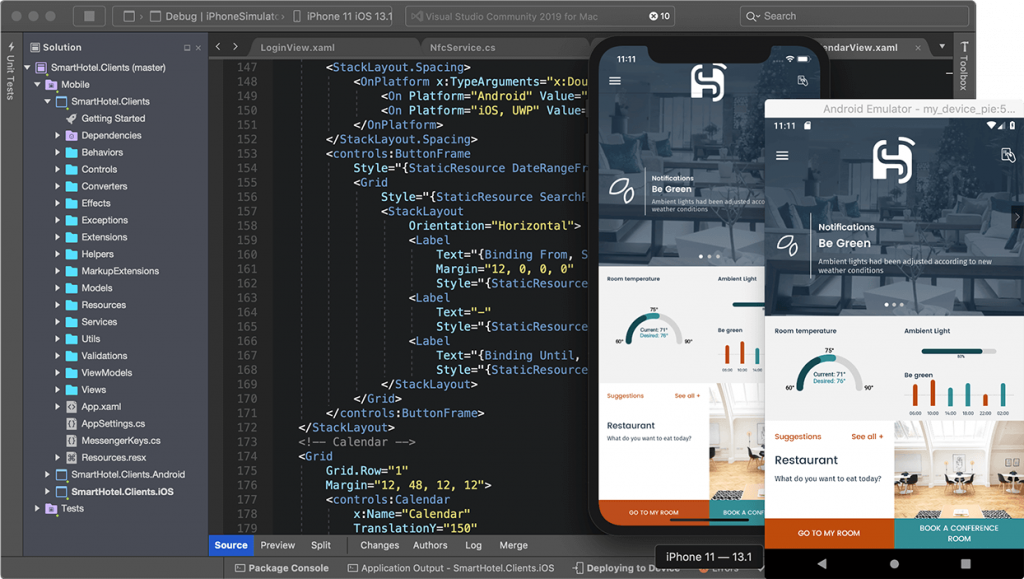Tap the GO TO MY ROOM button
Screen dimensions: 1024x579
[828, 534]
